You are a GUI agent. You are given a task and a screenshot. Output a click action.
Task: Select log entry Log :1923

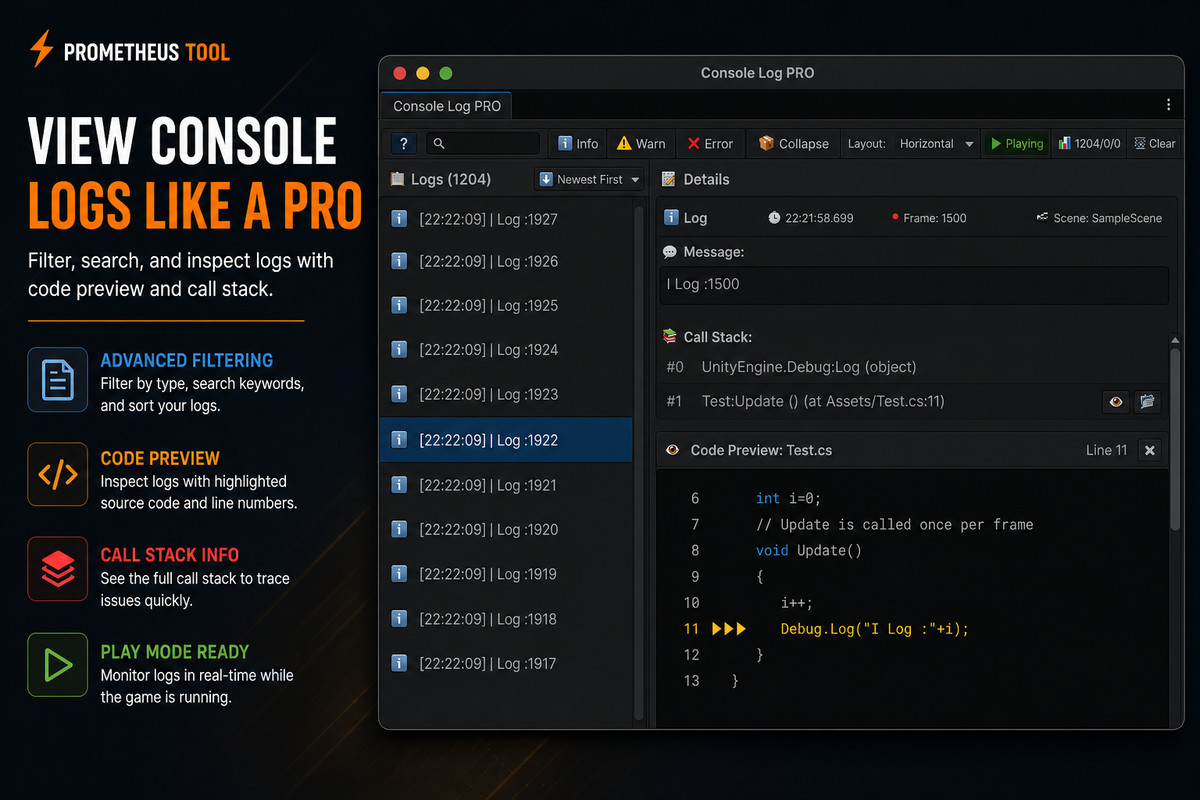[x=506, y=394]
